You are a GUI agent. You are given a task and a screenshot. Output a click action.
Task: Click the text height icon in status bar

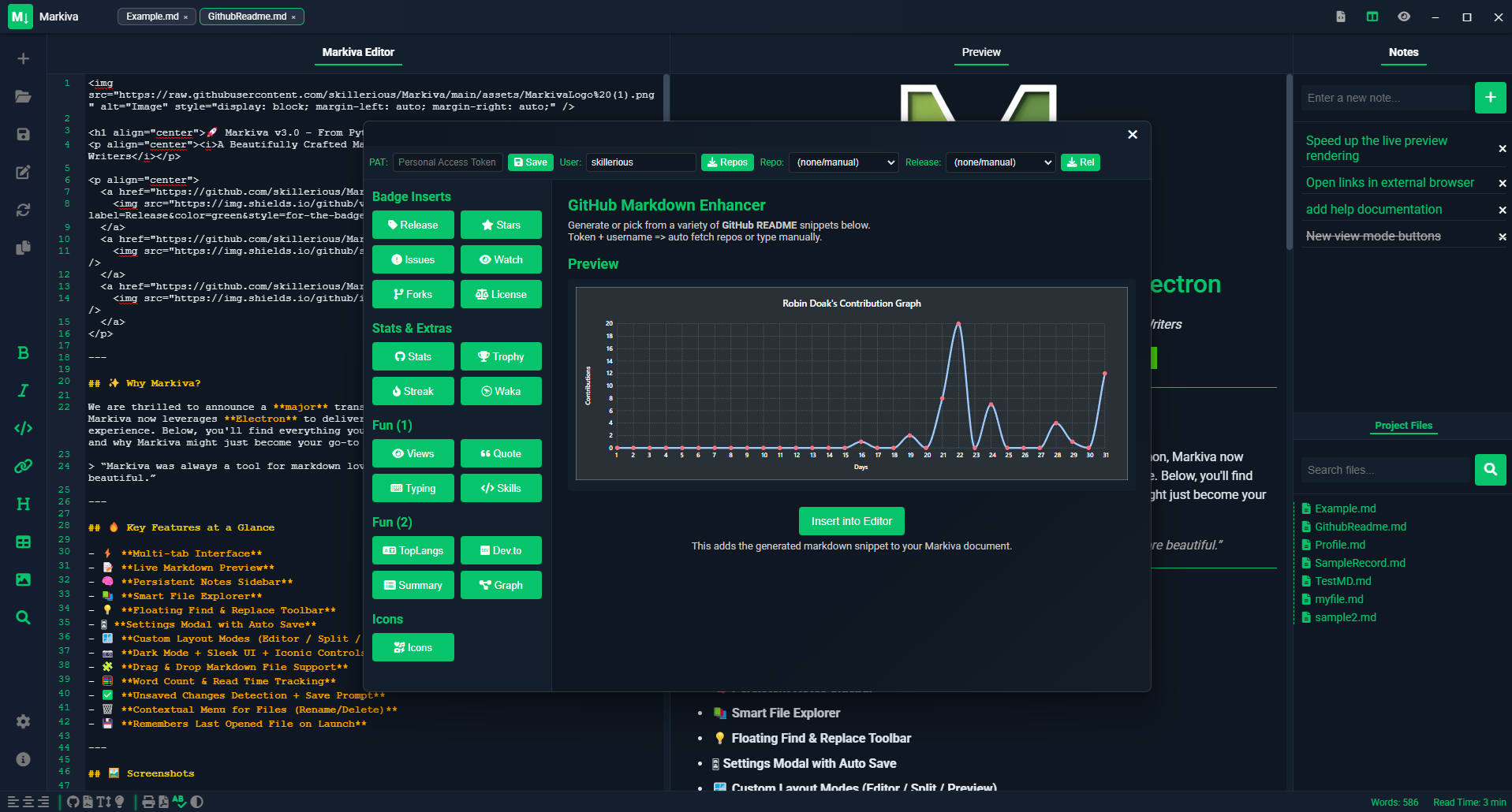coord(103,802)
